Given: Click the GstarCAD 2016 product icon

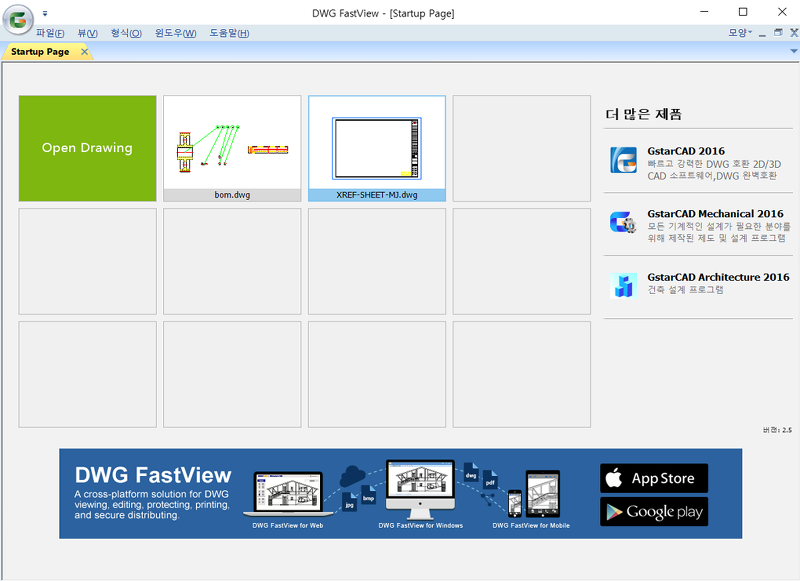Looking at the screenshot, I should point(623,160).
